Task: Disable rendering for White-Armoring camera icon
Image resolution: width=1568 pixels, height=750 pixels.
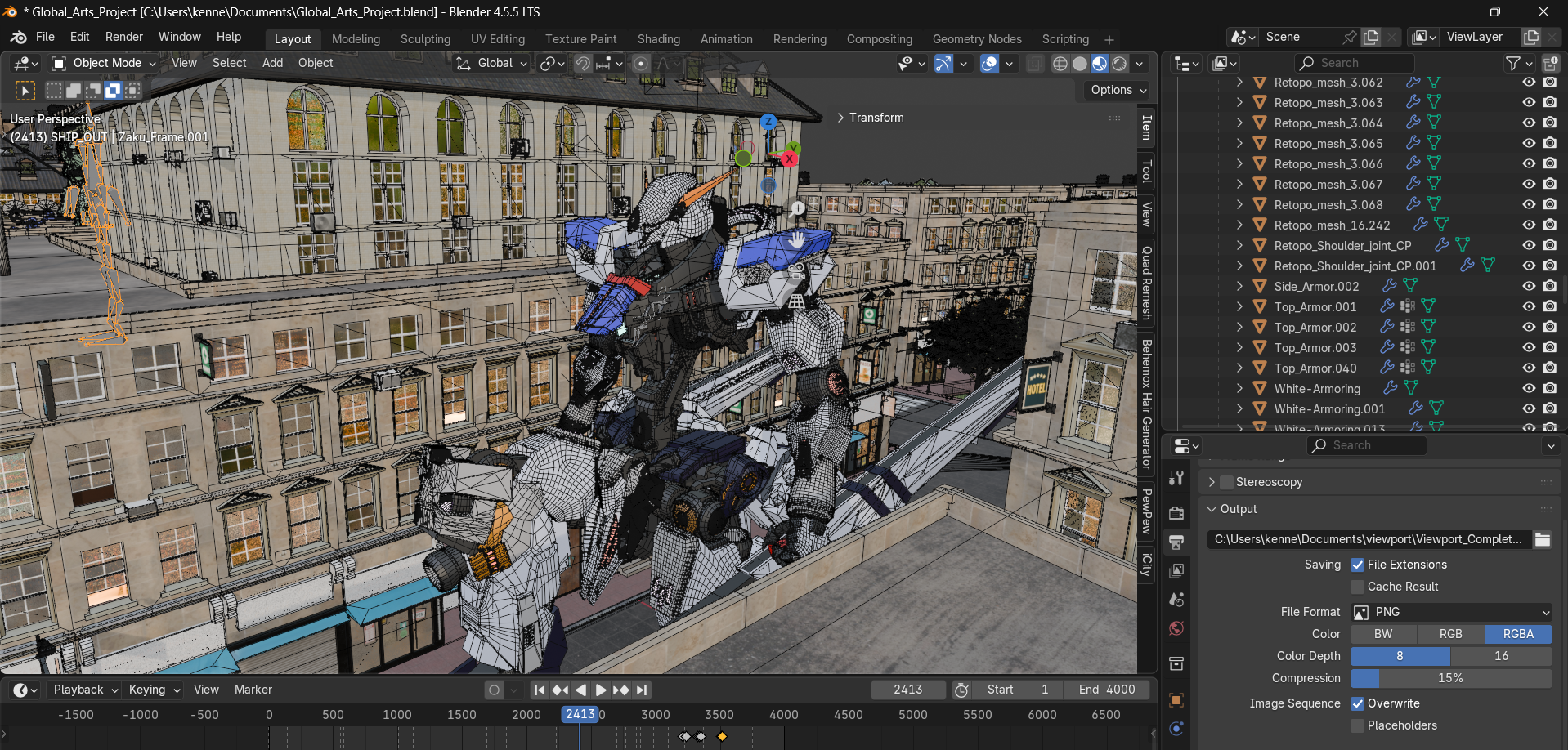Action: 1549,389
